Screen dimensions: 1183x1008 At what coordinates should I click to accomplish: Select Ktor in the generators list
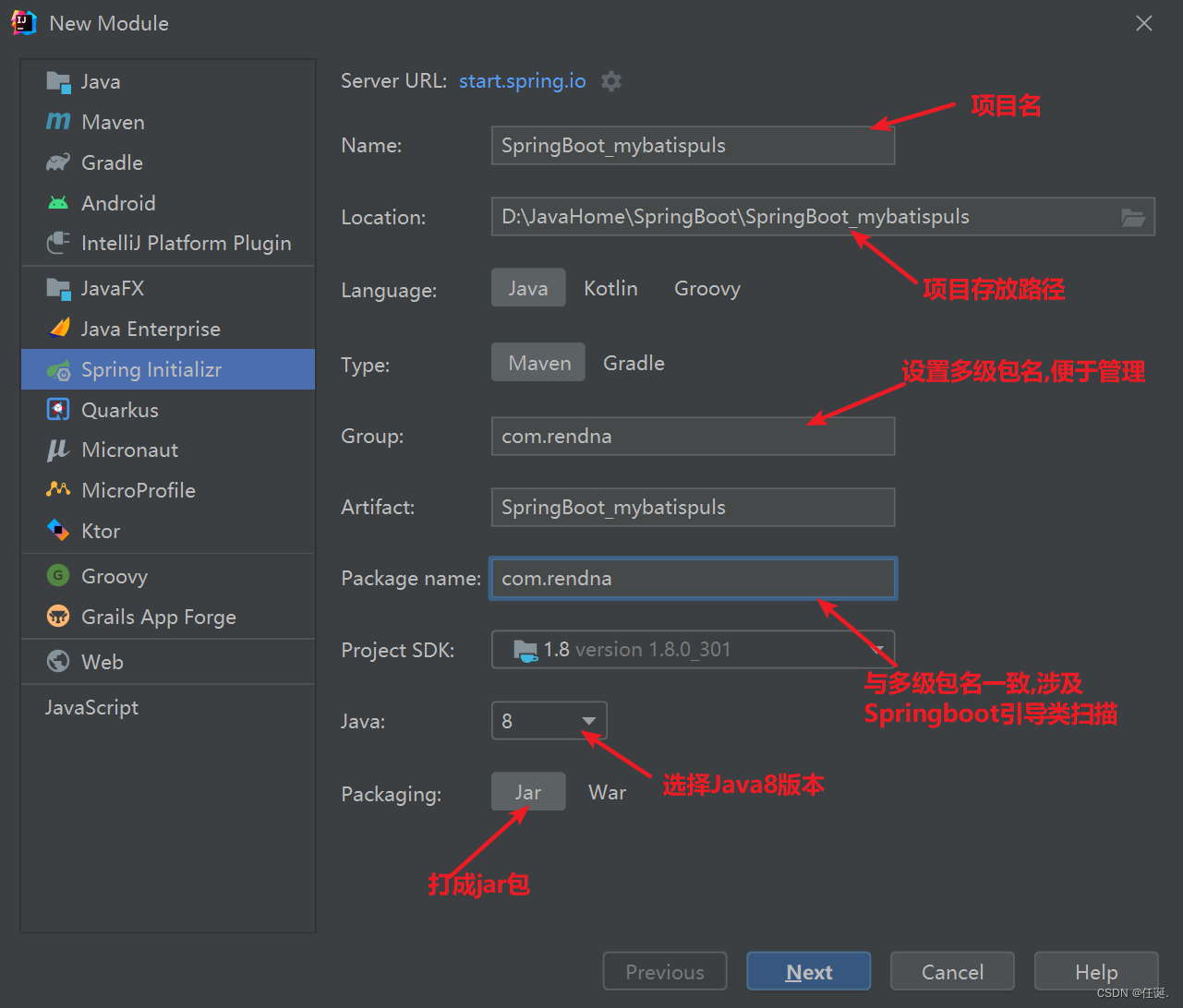click(168, 530)
